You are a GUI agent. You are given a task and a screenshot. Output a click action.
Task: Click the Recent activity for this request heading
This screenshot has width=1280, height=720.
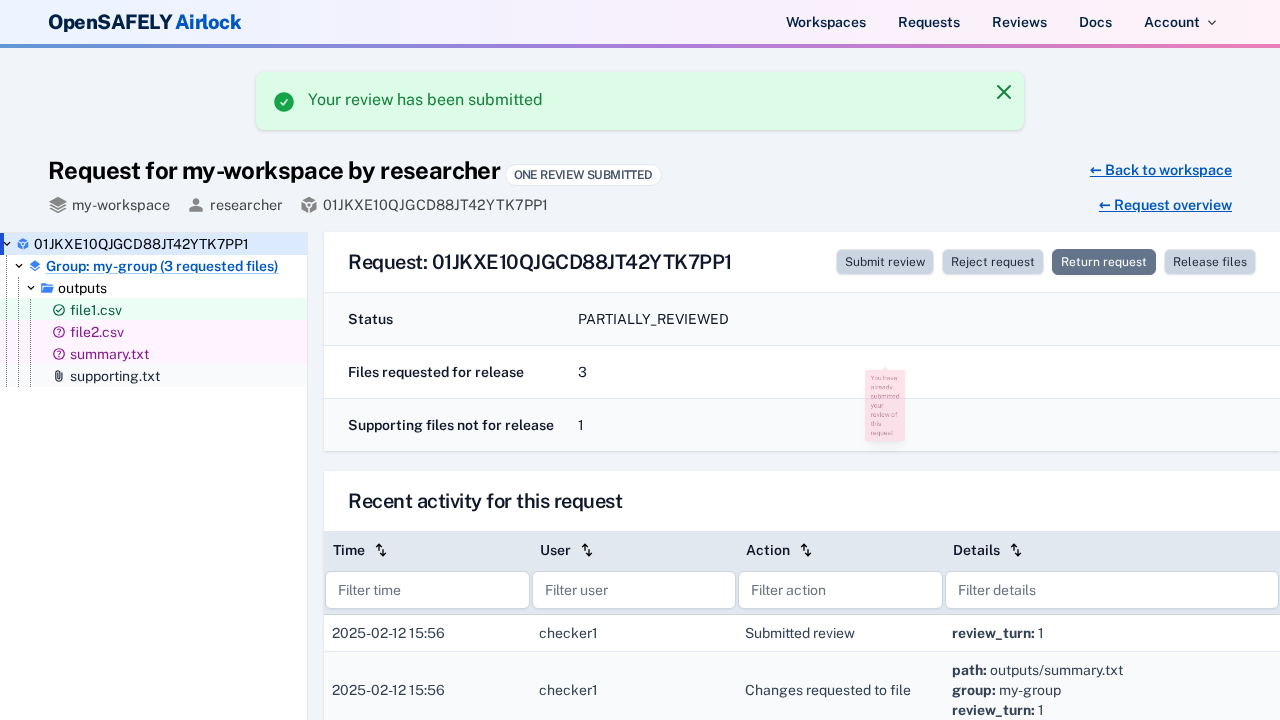(x=485, y=501)
